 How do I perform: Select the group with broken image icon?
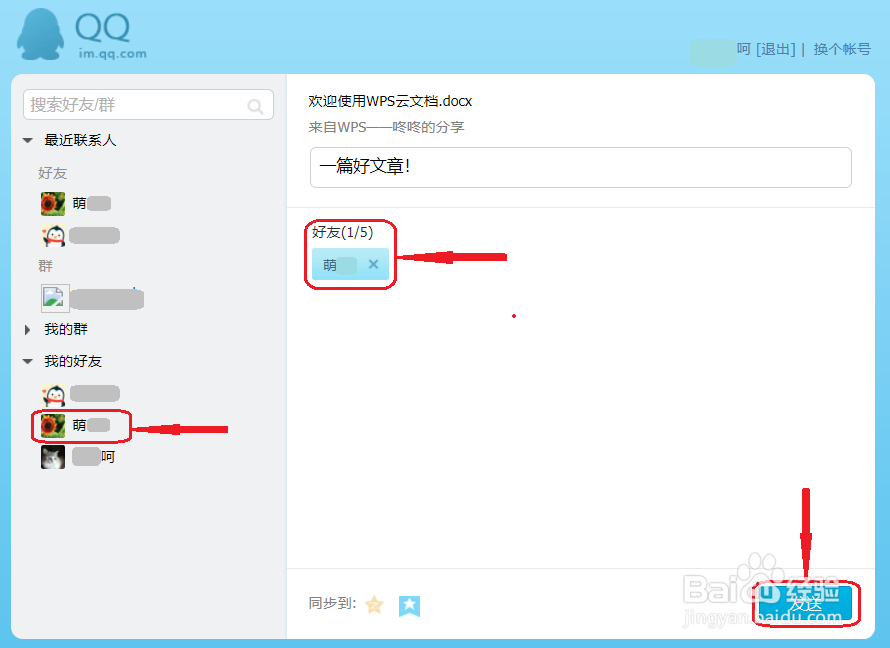(x=92, y=298)
